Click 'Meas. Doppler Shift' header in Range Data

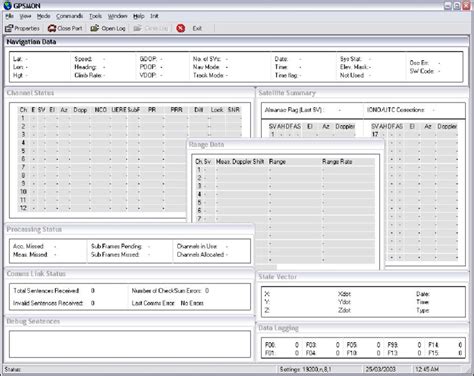[240, 162]
